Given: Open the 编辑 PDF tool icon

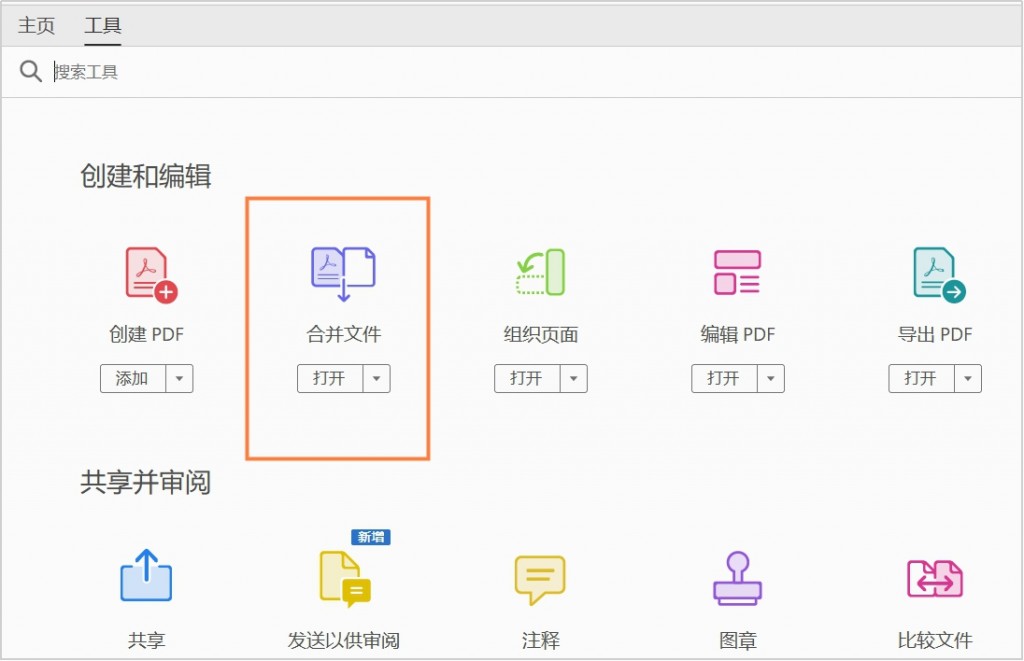Looking at the screenshot, I should click(737, 270).
